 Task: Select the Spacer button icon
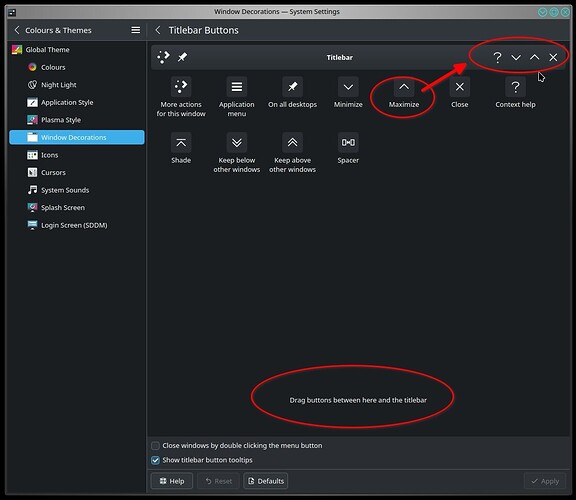point(348,143)
